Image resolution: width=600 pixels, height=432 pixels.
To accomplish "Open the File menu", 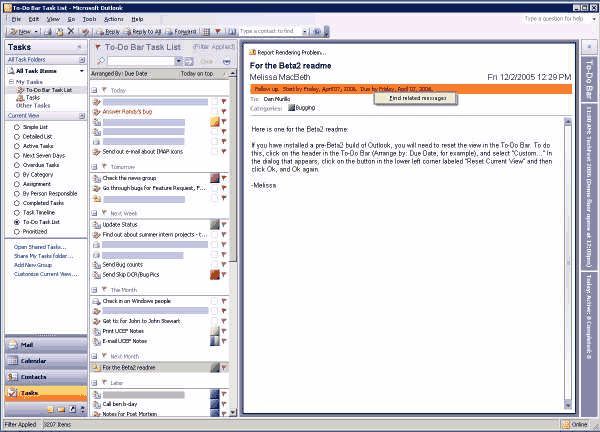I will pos(16,19).
